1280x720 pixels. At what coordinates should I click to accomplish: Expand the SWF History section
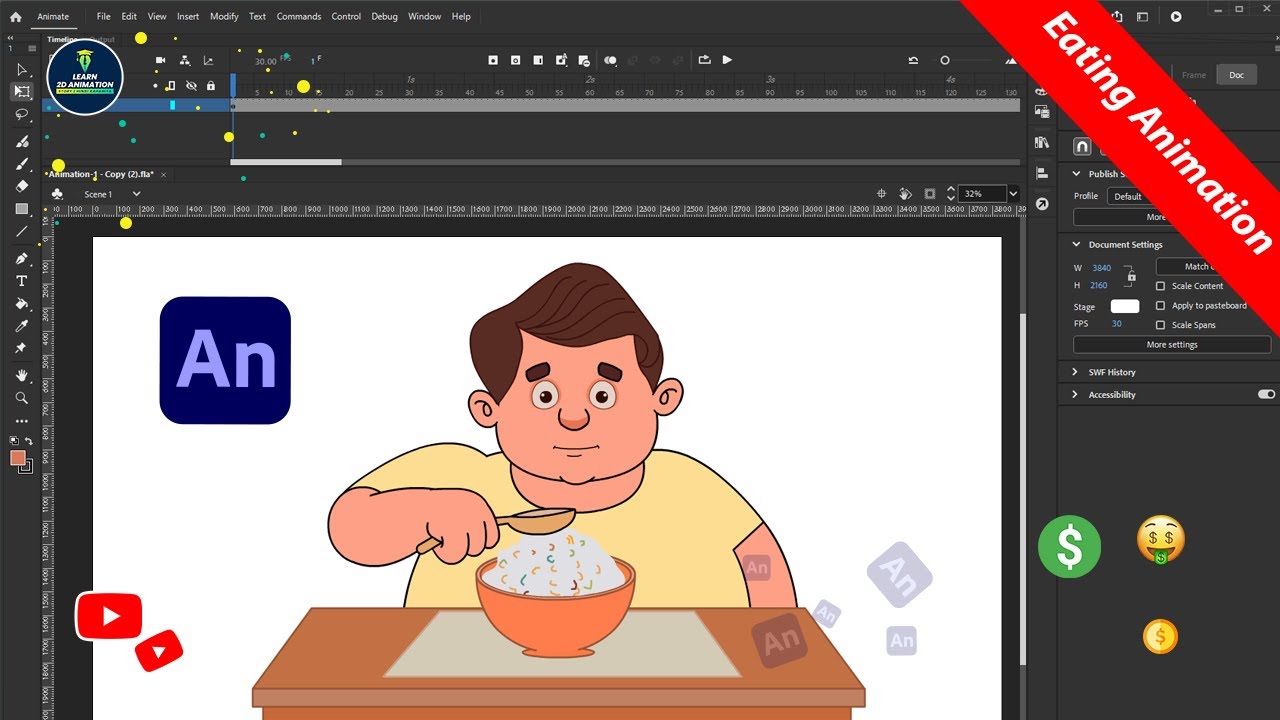tap(1077, 372)
